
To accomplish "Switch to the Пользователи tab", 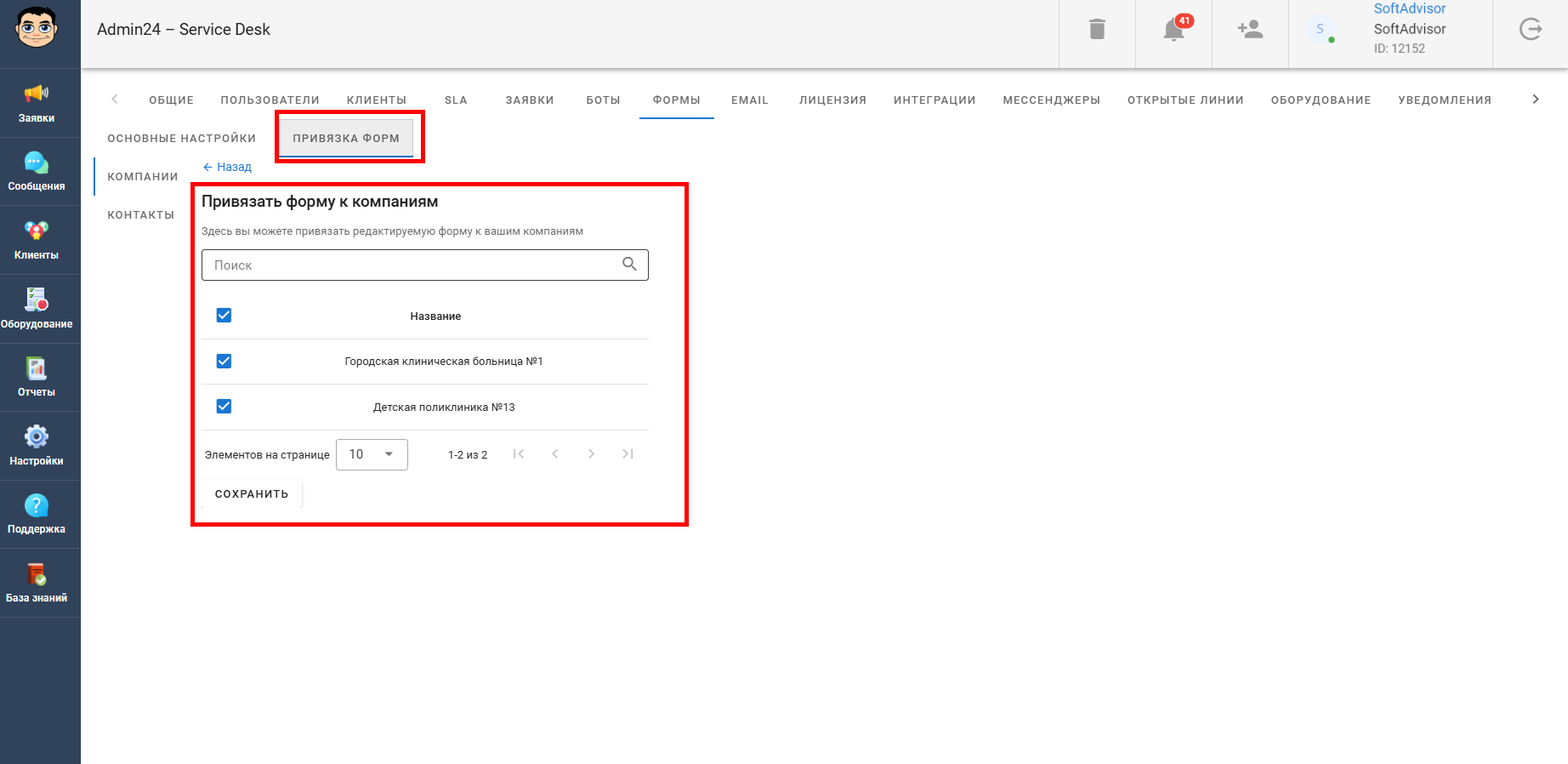I will coord(270,100).
